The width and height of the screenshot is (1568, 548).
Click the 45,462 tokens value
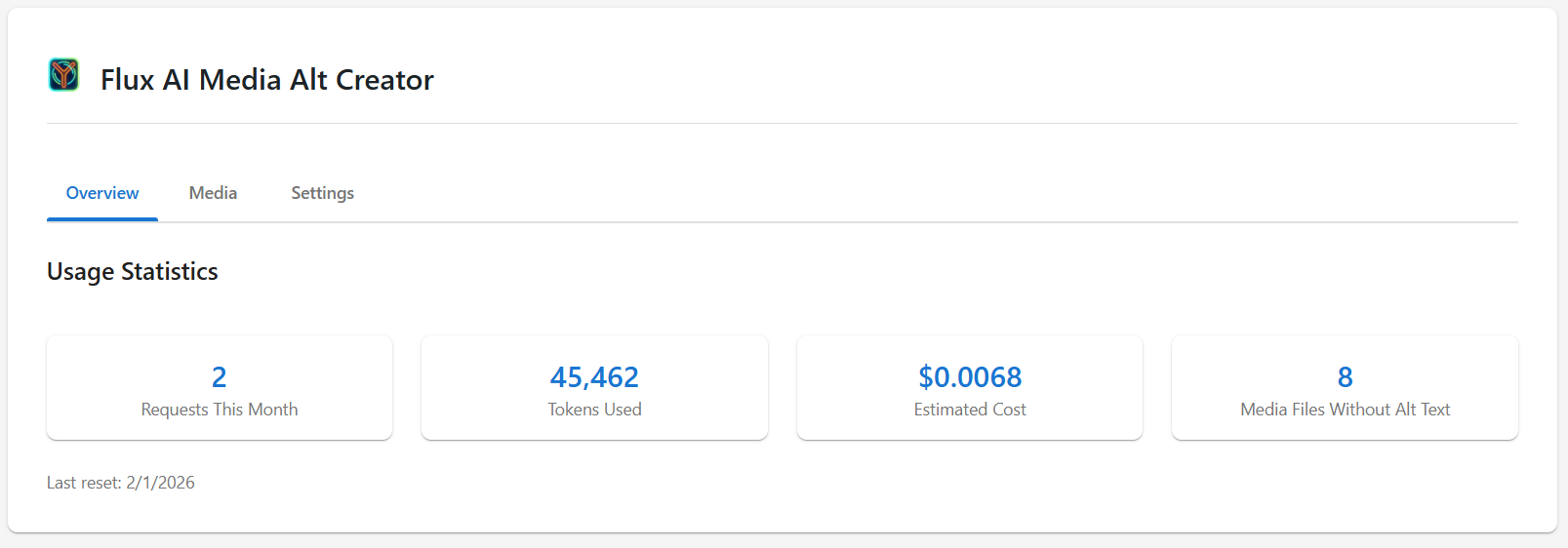coord(594,377)
